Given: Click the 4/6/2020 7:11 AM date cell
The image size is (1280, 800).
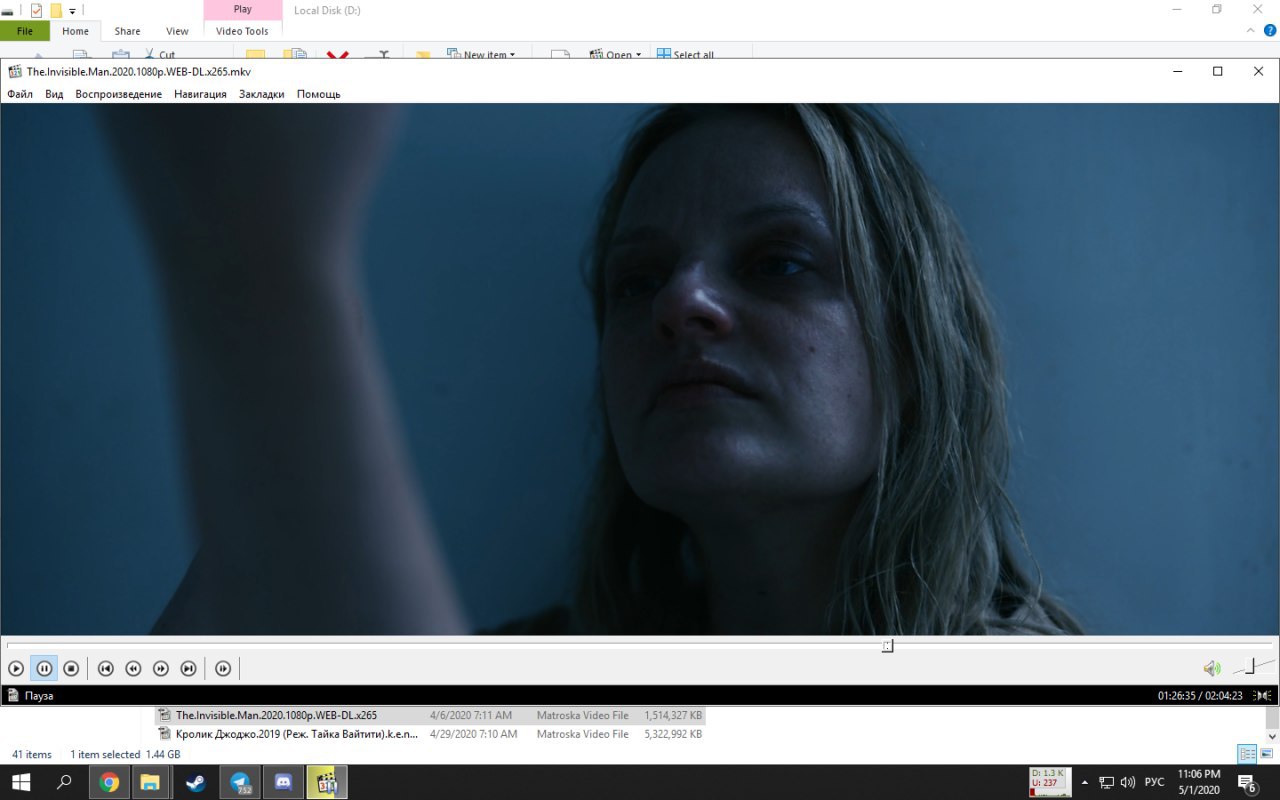Looking at the screenshot, I should (470, 715).
